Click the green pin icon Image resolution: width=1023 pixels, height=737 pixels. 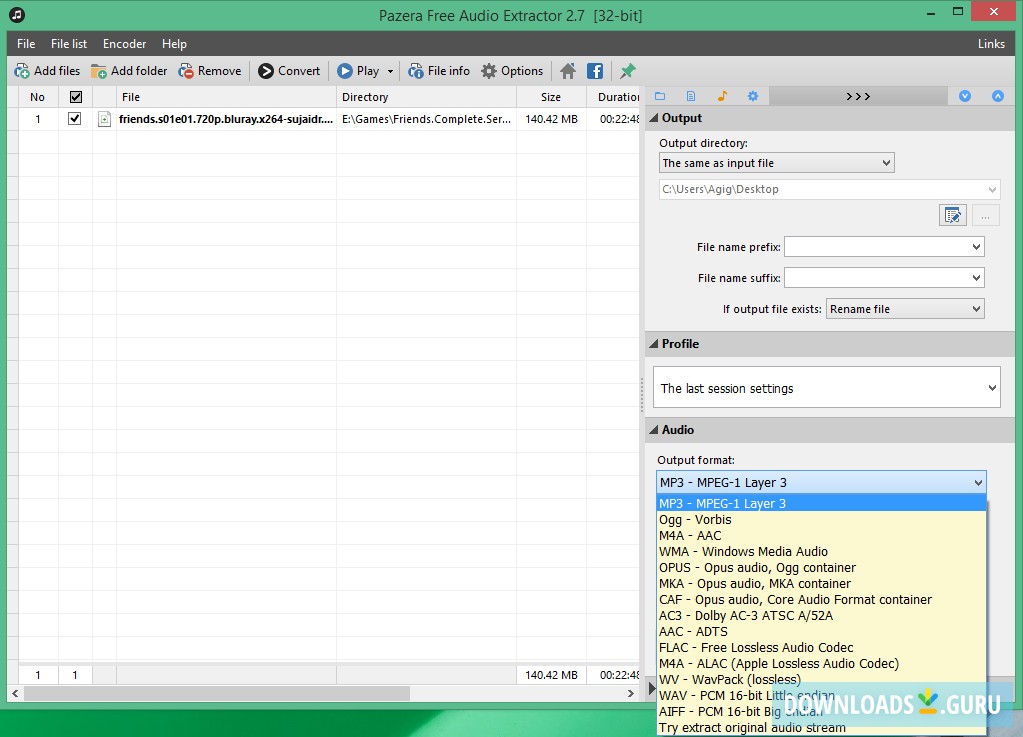[628, 71]
